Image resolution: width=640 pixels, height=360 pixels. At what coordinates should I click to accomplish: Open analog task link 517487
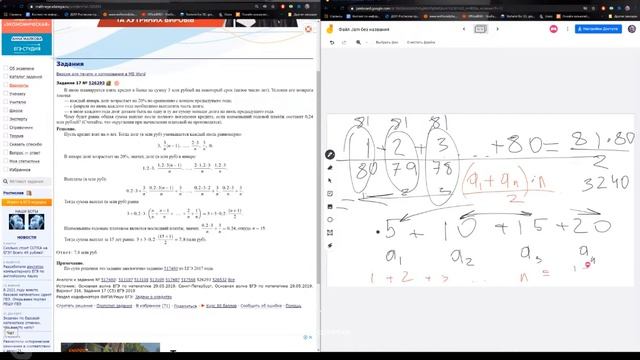coord(173,280)
